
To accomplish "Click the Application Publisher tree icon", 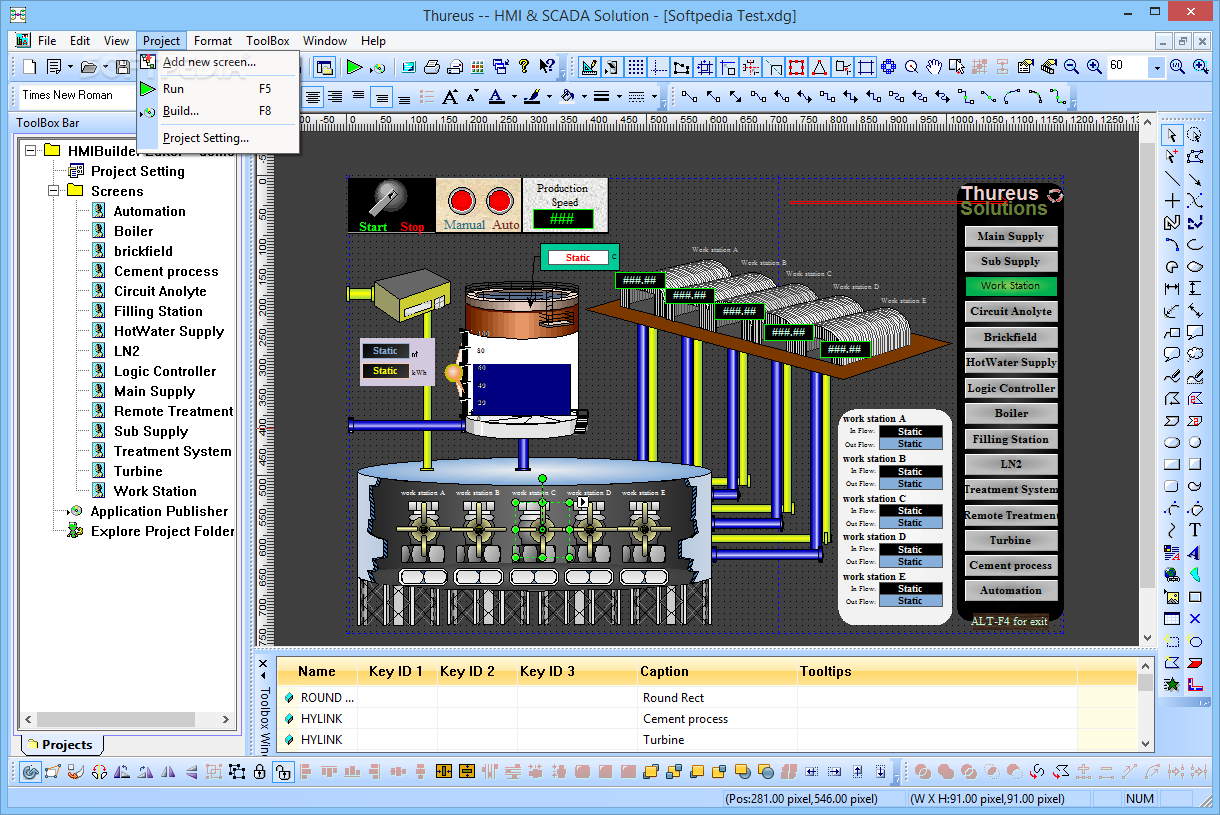I will [76, 511].
